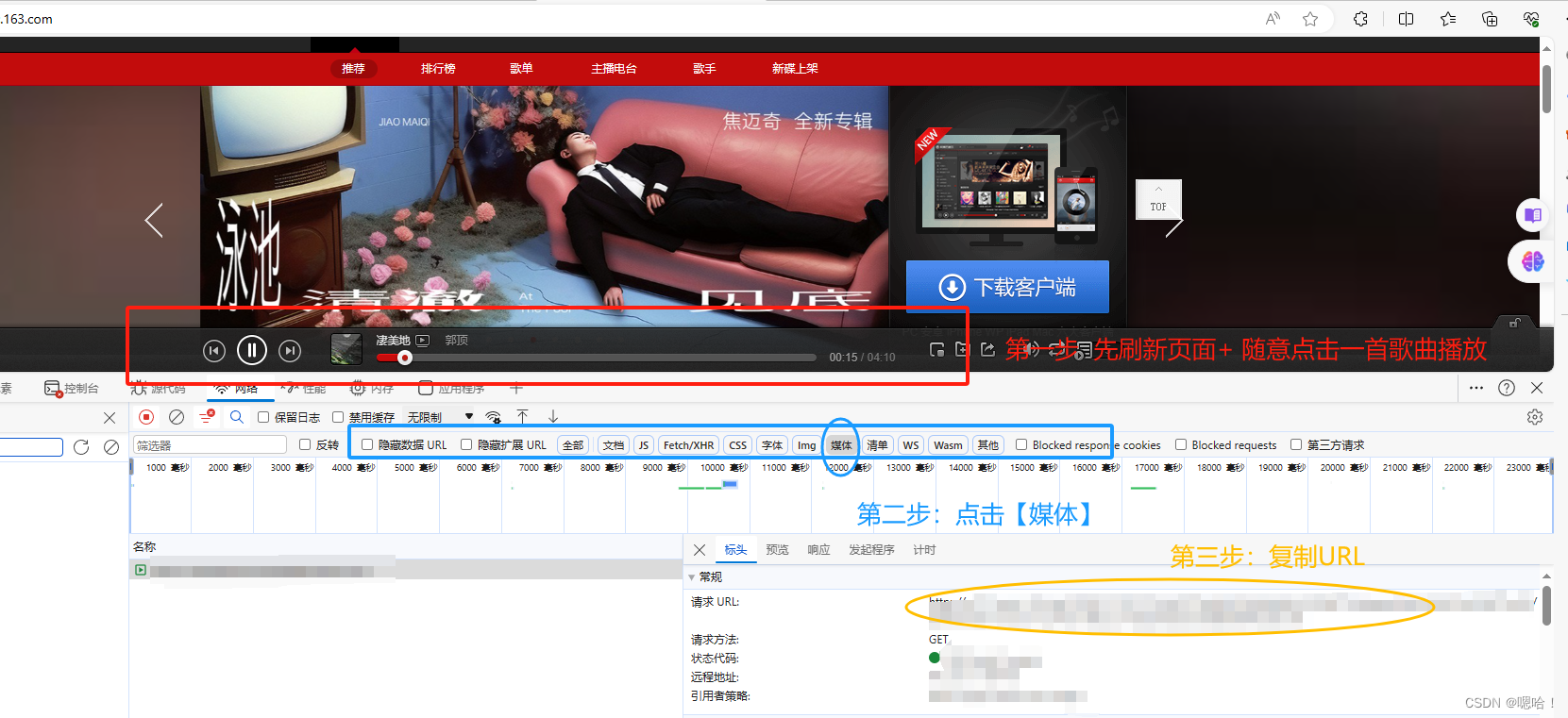Filter requests by Img type
The height and width of the screenshot is (718, 1568).
[x=806, y=445]
